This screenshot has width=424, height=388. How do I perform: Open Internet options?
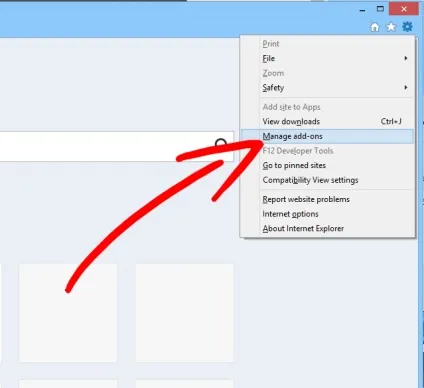click(x=327, y=214)
